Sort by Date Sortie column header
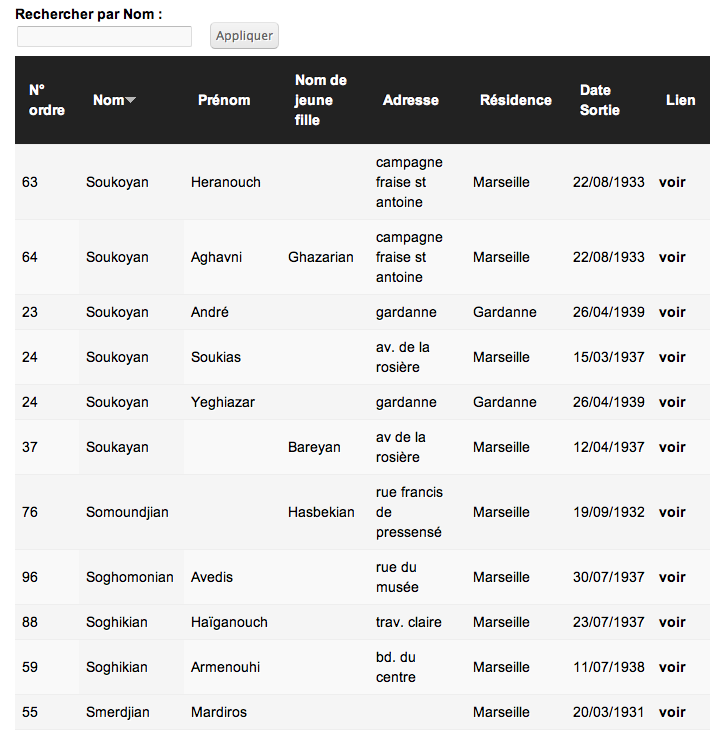The image size is (725, 730). tap(599, 100)
